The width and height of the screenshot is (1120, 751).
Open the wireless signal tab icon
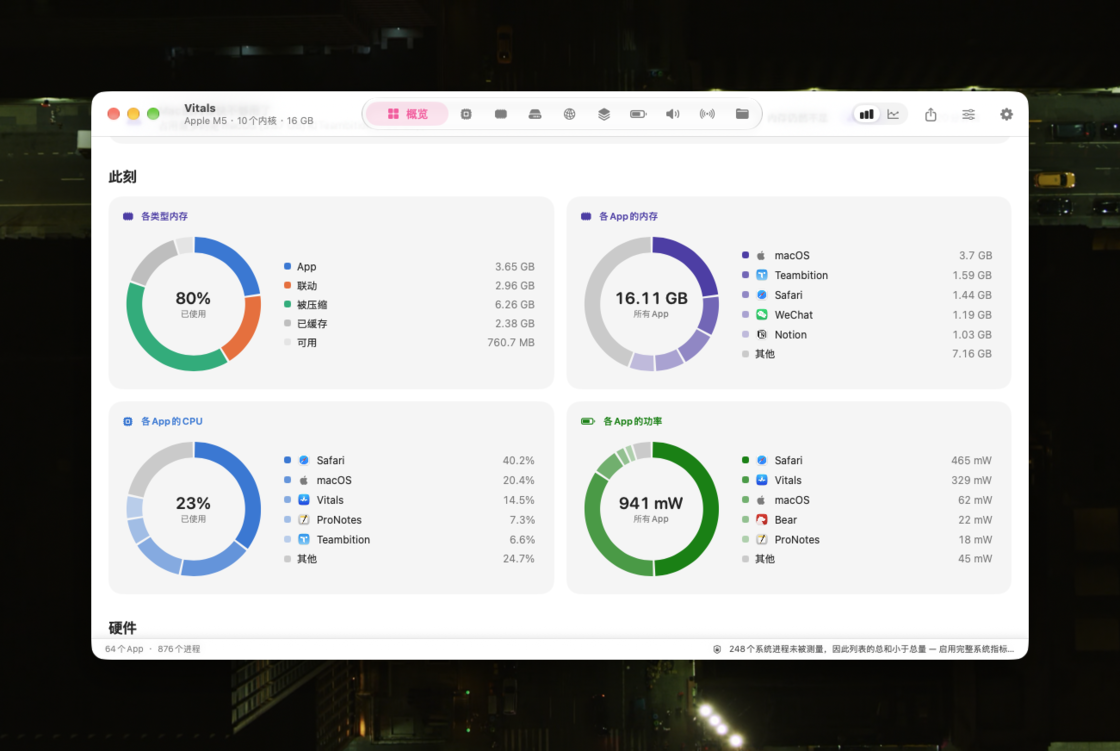point(707,114)
